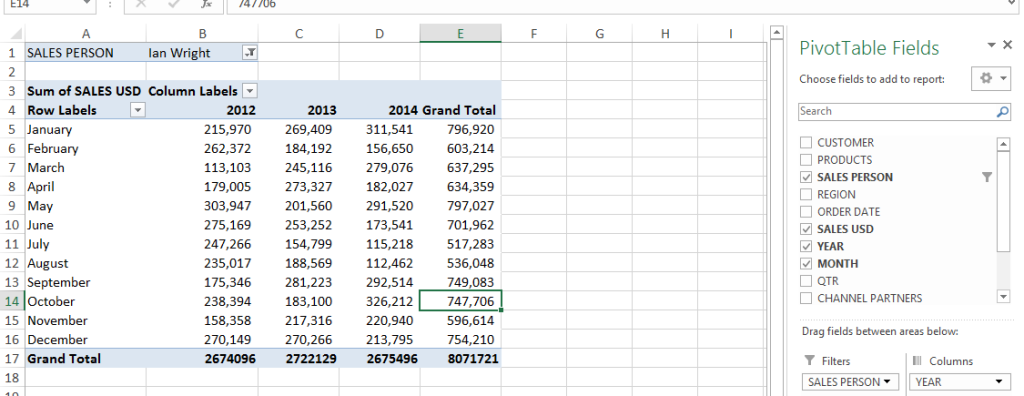
Task: Click the select-all corner of the worksheet
Action: pyautogui.click(x=13, y=34)
